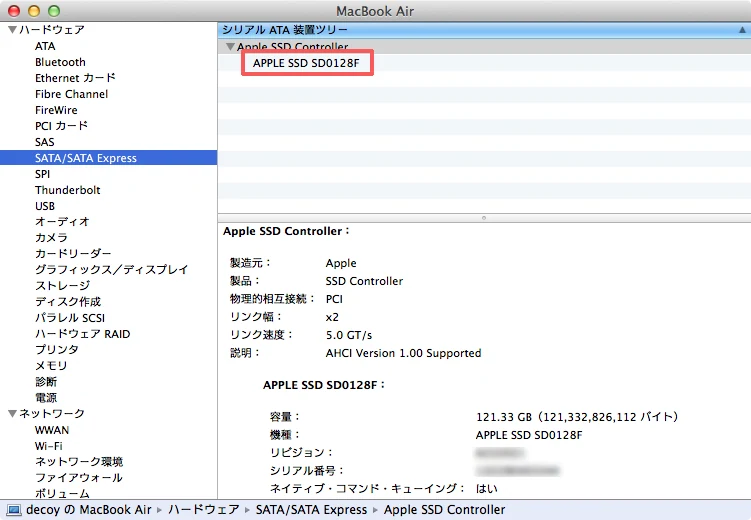Select ATA in the sidebar
This screenshot has width=751, height=520.
point(45,46)
